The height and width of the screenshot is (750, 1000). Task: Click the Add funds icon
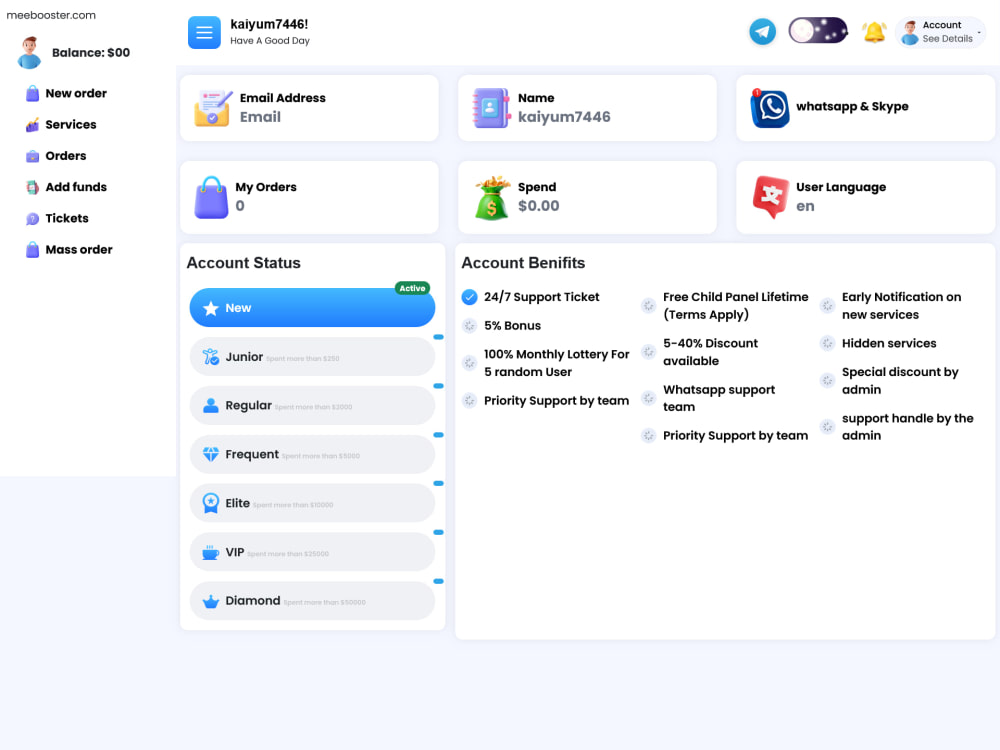click(33, 188)
